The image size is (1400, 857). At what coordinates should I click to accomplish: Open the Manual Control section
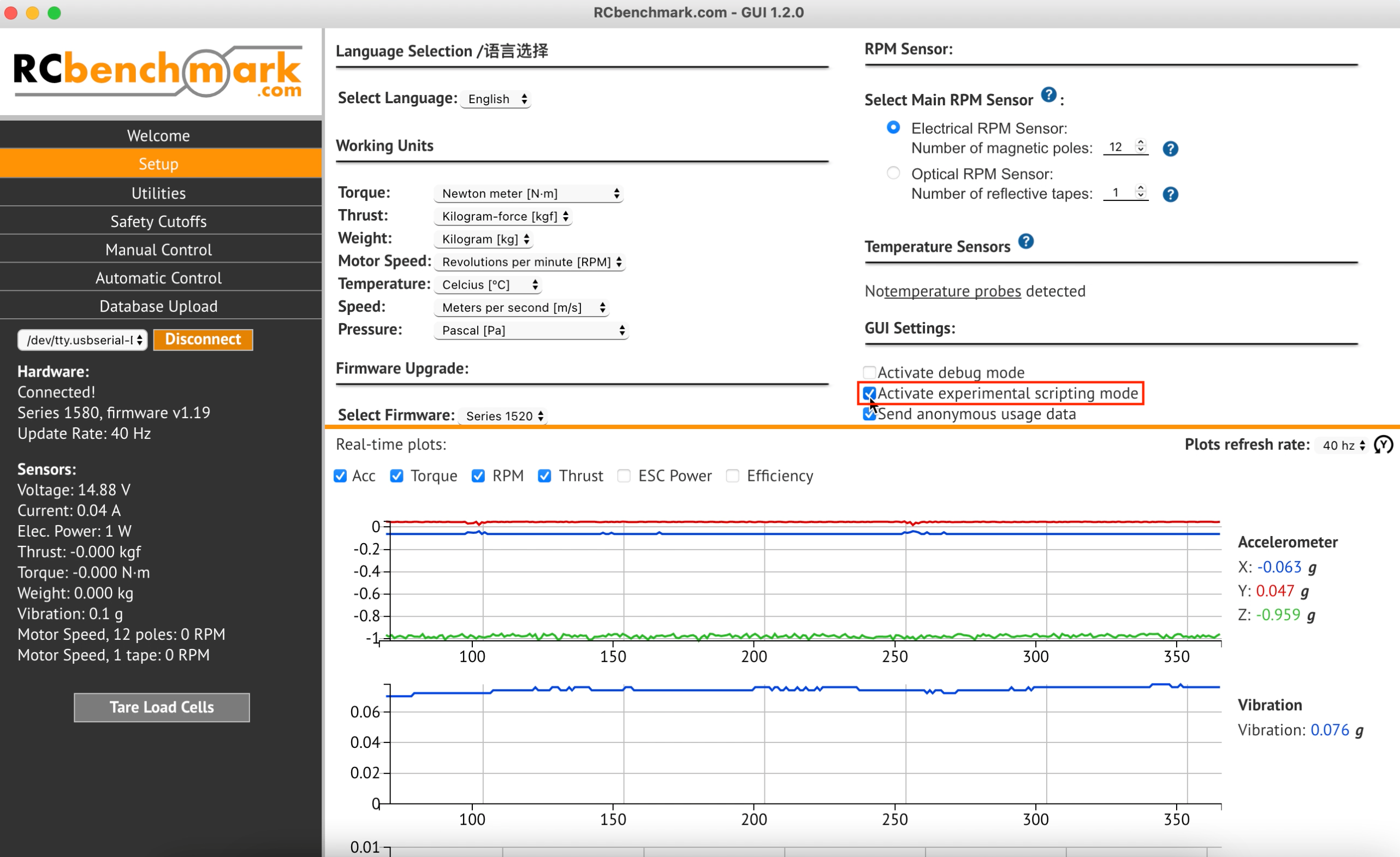pos(158,249)
